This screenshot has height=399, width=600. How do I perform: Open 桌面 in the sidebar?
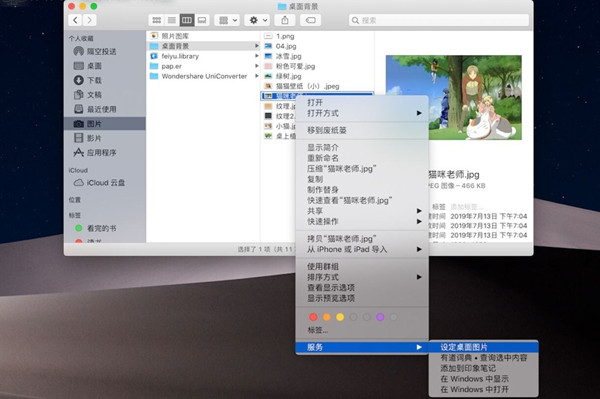(x=104, y=66)
